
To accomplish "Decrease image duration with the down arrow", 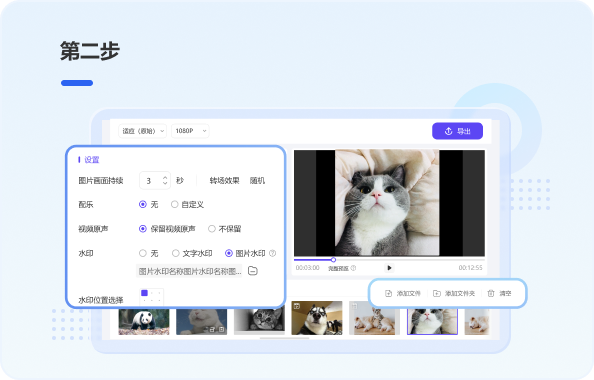I will coord(165,183).
